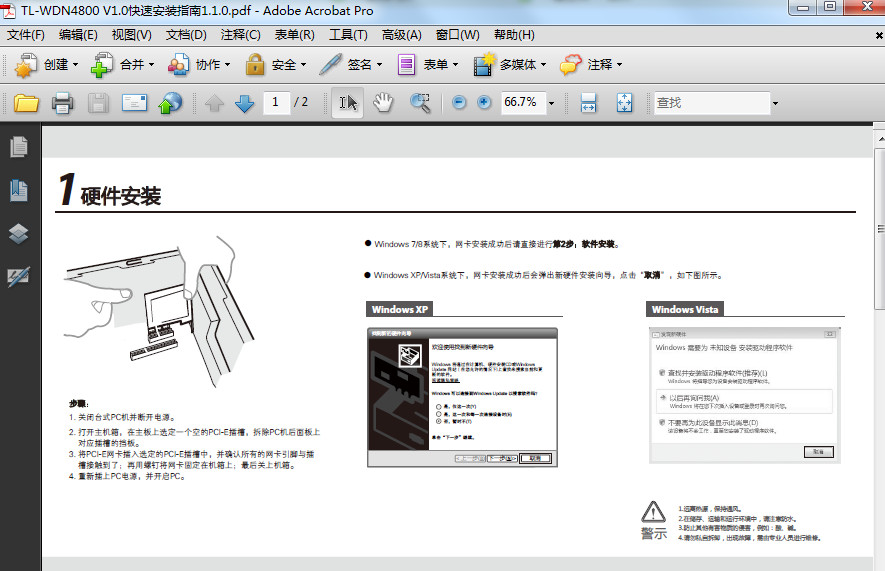Open the 文档(D) menu

(x=186, y=35)
